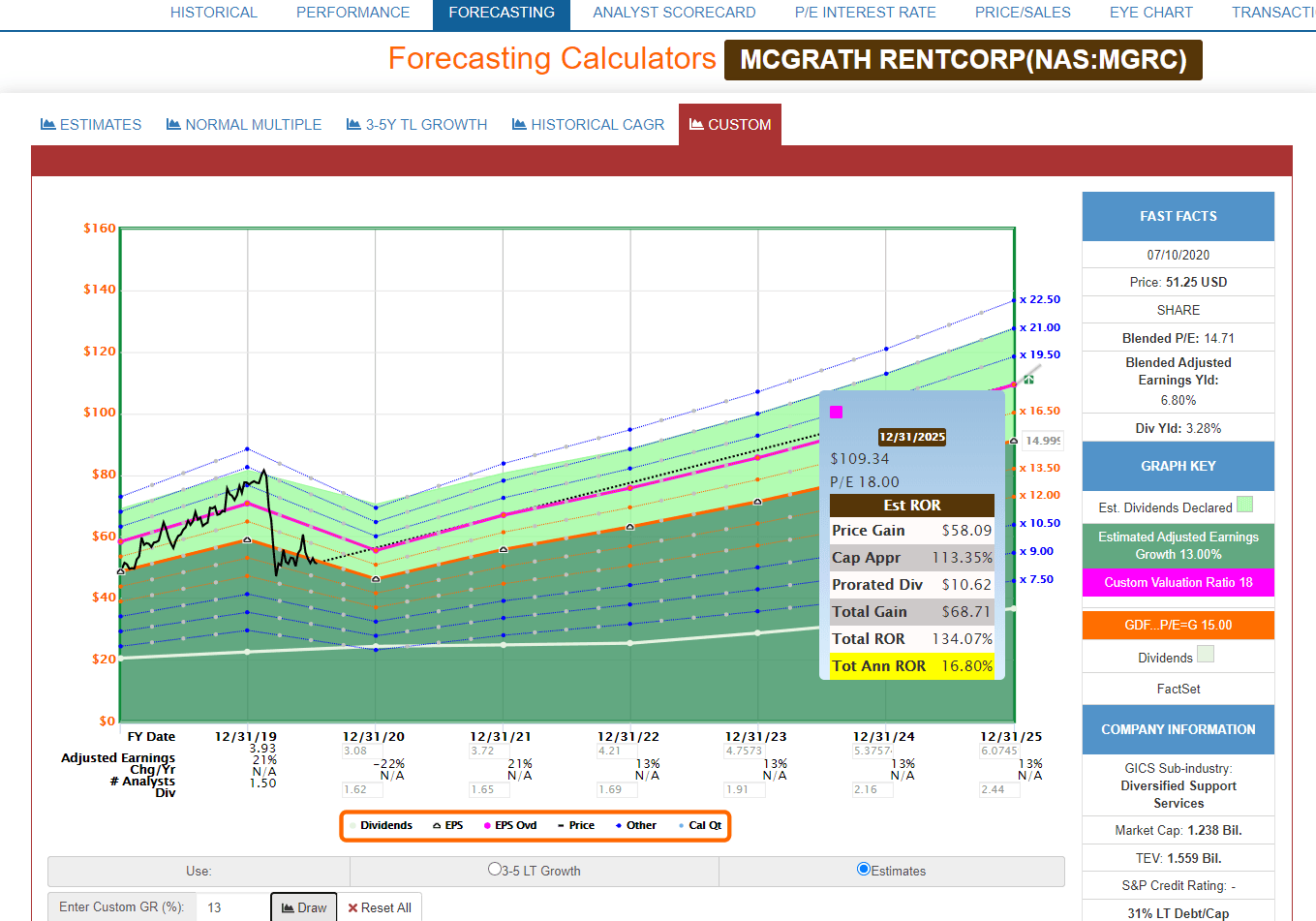Click the GRAPH KEY panel header
Screen dimensions: 1316x921
1178,466
